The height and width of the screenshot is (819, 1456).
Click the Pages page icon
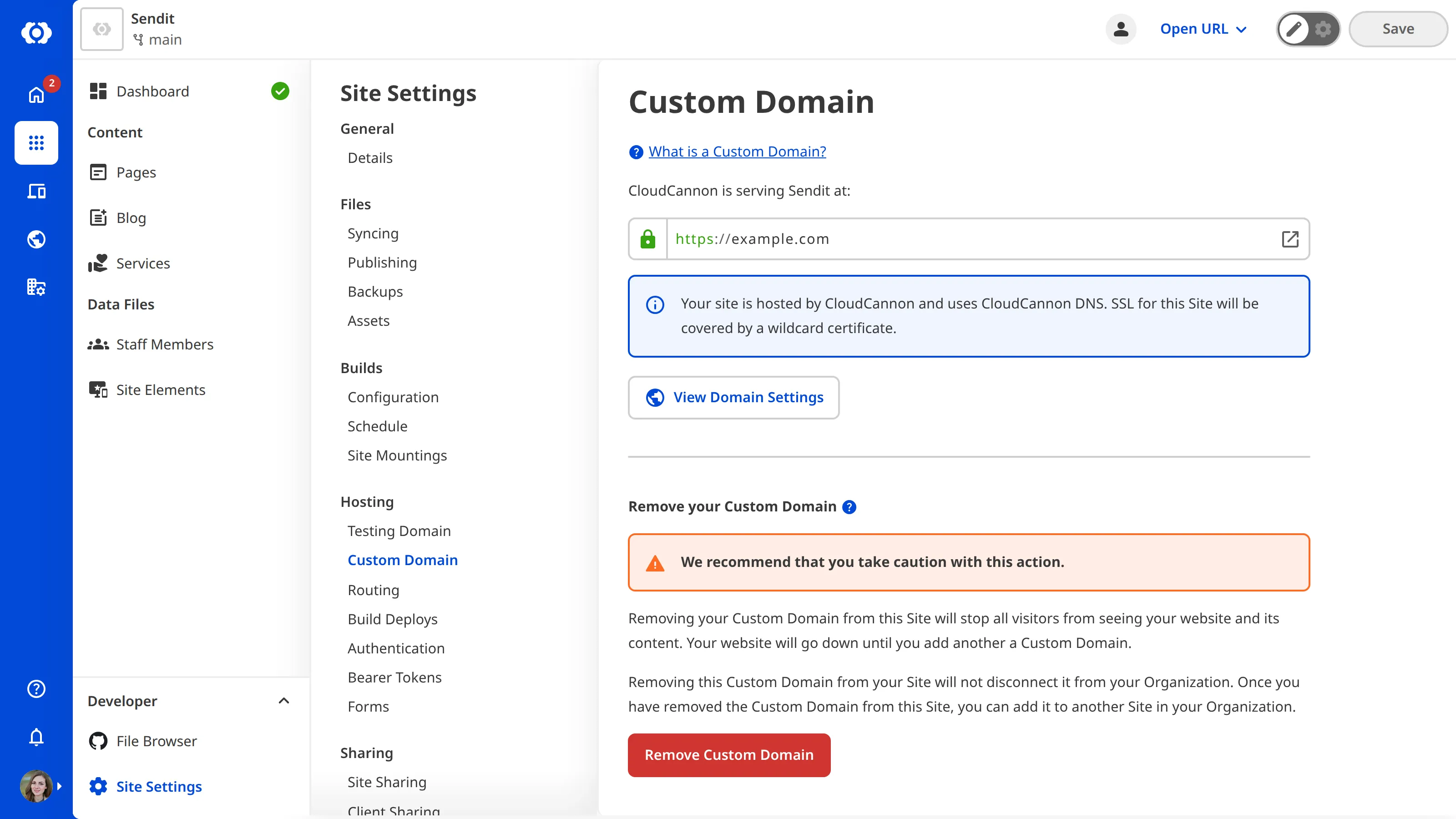(98, 172)
